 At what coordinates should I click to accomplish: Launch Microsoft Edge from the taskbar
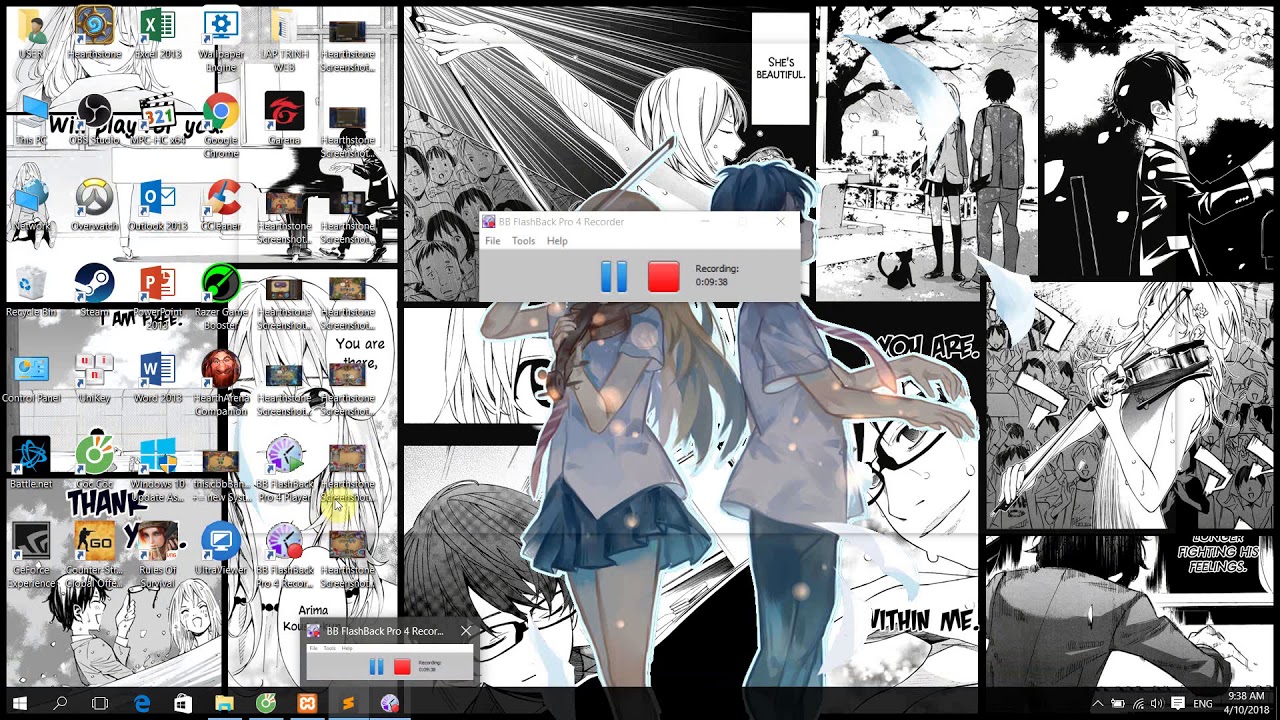142,703
